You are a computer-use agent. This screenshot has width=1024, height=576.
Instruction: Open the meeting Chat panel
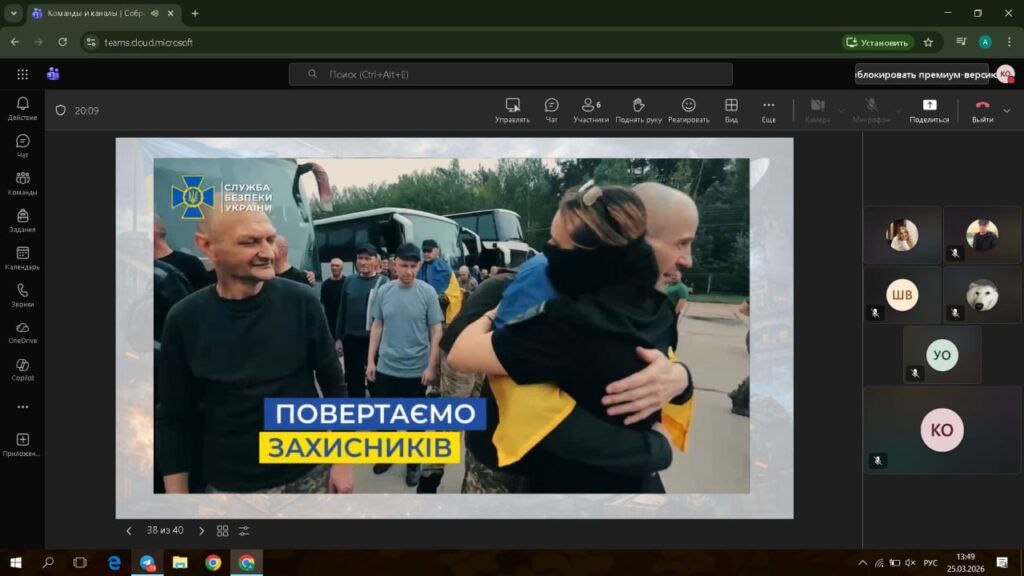551,109
